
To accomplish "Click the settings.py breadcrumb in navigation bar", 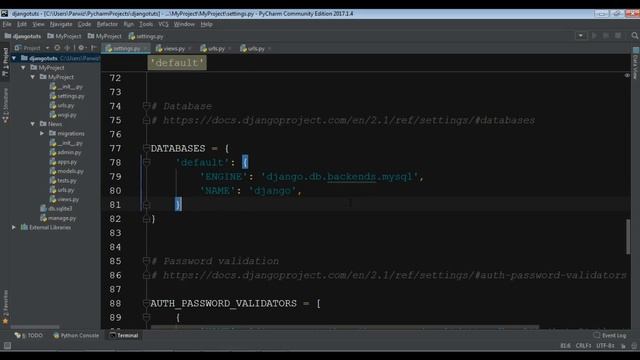I will (146, 36).
